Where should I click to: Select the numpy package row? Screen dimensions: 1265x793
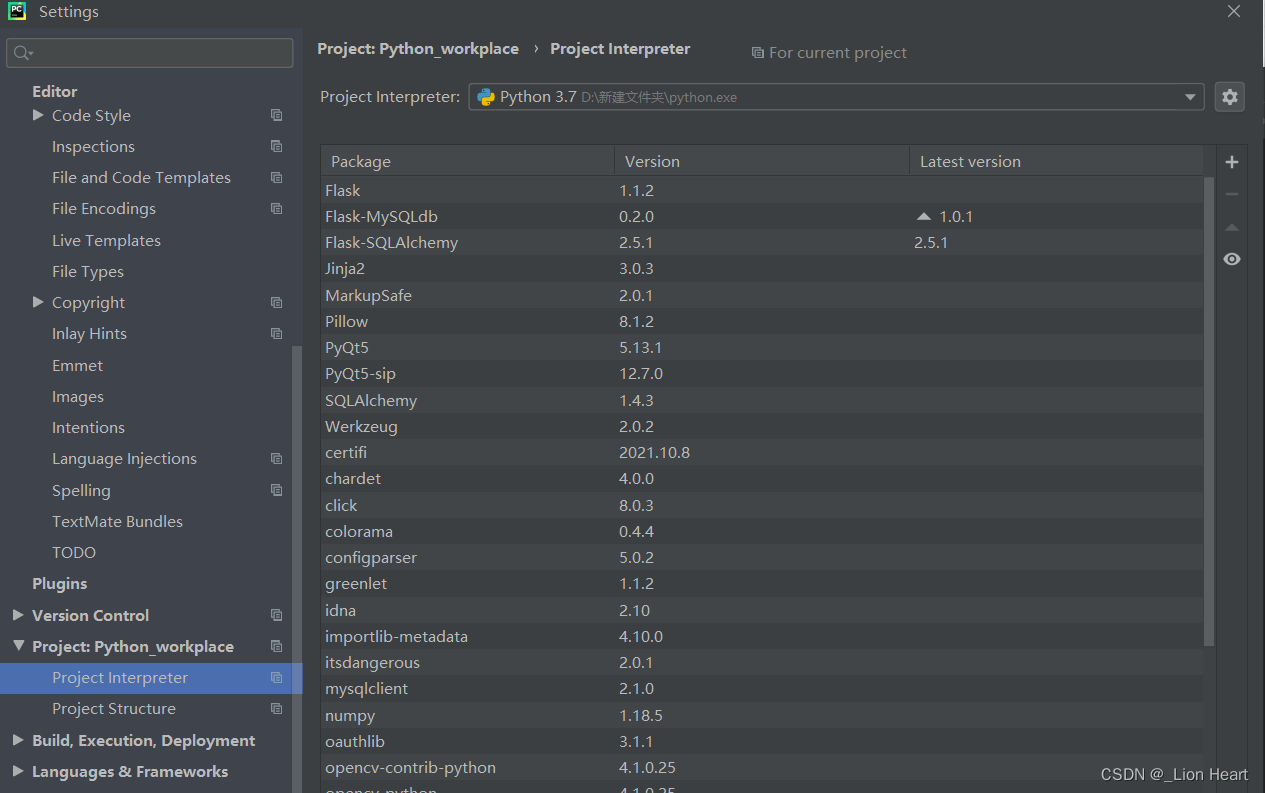[x=762, y=715]
